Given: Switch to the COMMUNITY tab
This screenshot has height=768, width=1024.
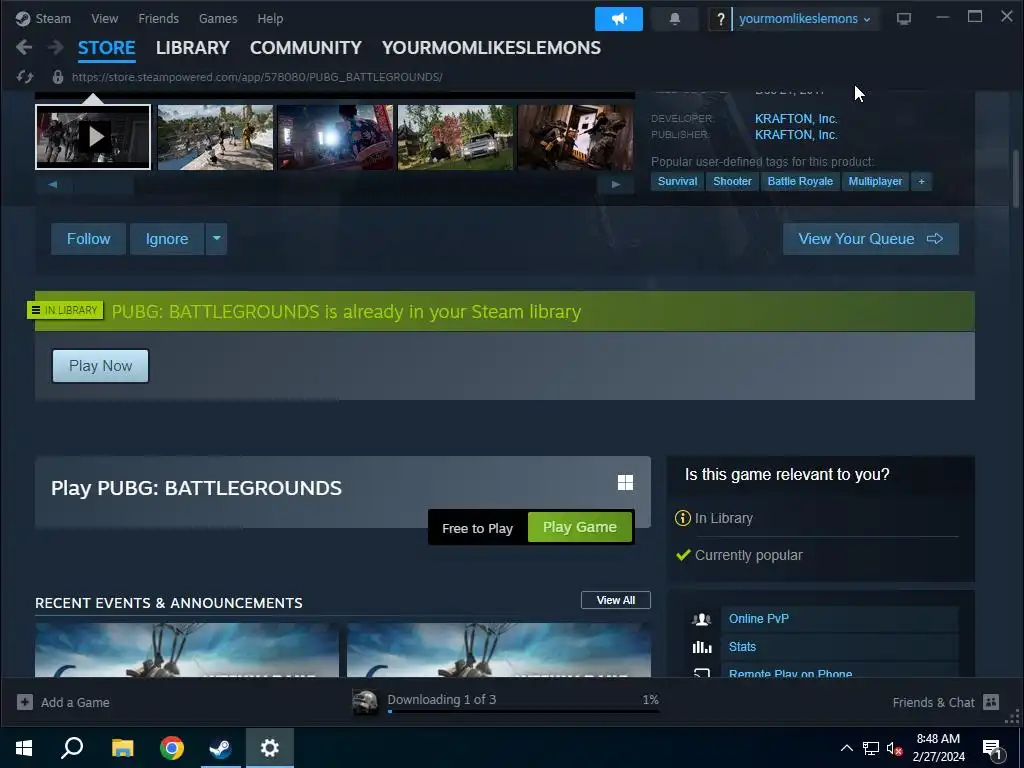Looking at the screenshot, I should coord(306,48).
